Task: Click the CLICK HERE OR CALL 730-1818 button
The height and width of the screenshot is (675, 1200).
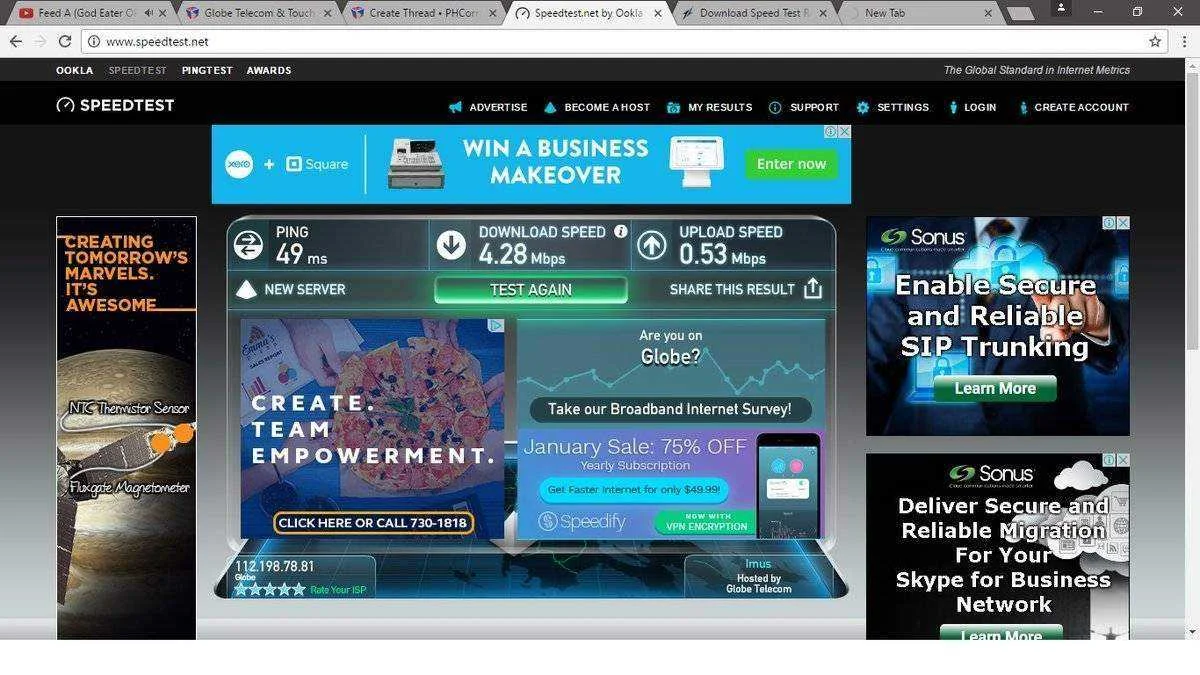Action: (374, 523)
